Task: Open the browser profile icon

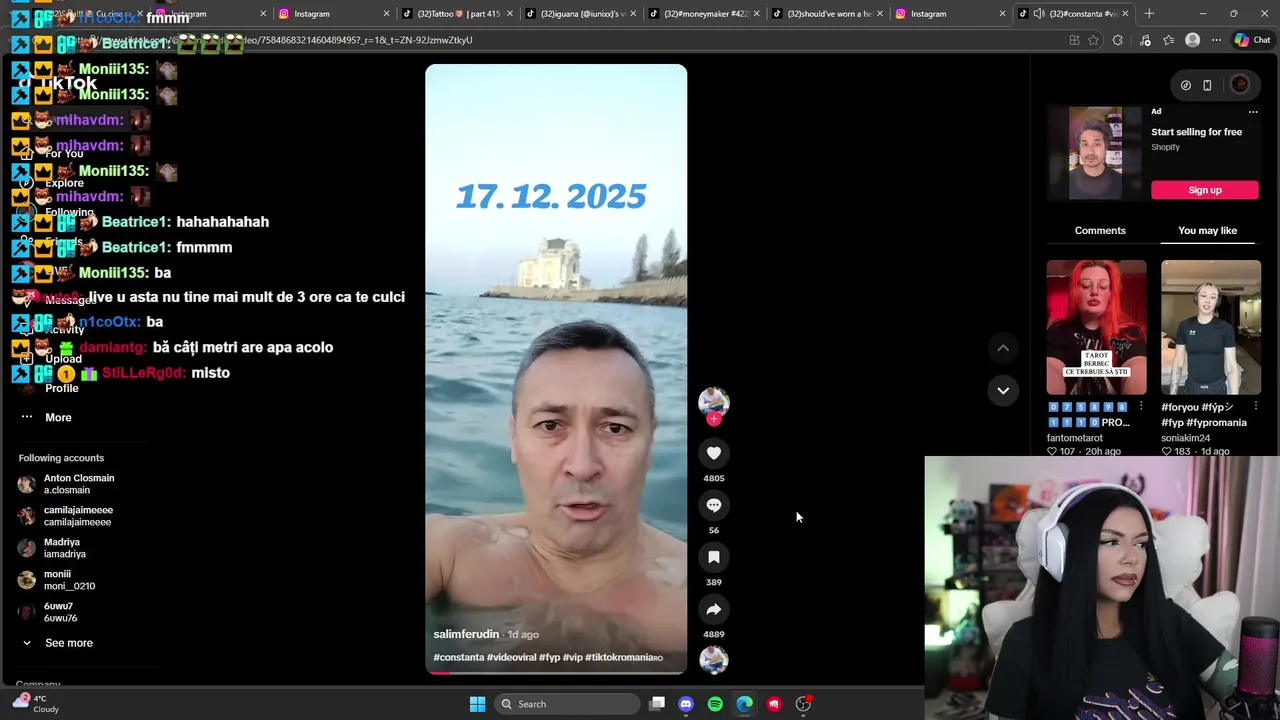Action: [1192, 40]
